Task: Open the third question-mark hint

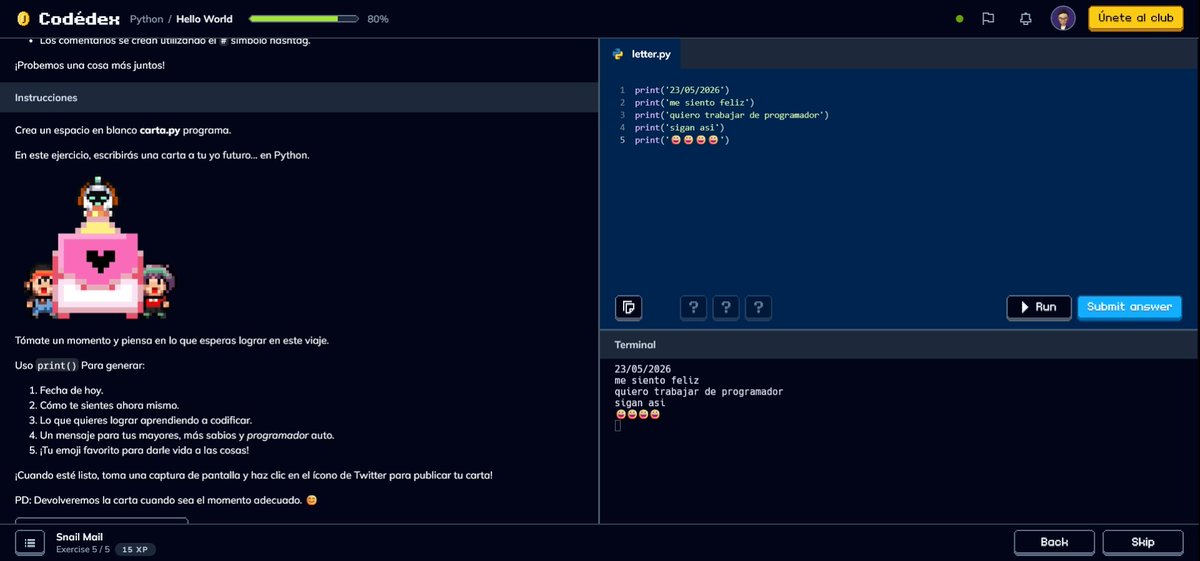Action: coord(759,307)
